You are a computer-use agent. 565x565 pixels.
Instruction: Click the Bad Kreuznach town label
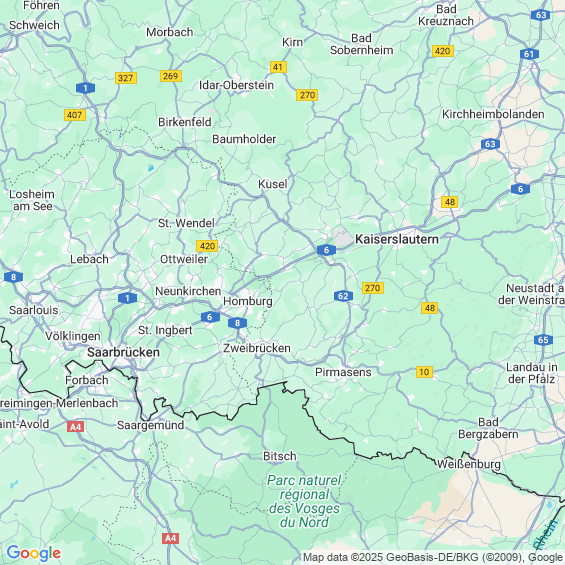446,15
